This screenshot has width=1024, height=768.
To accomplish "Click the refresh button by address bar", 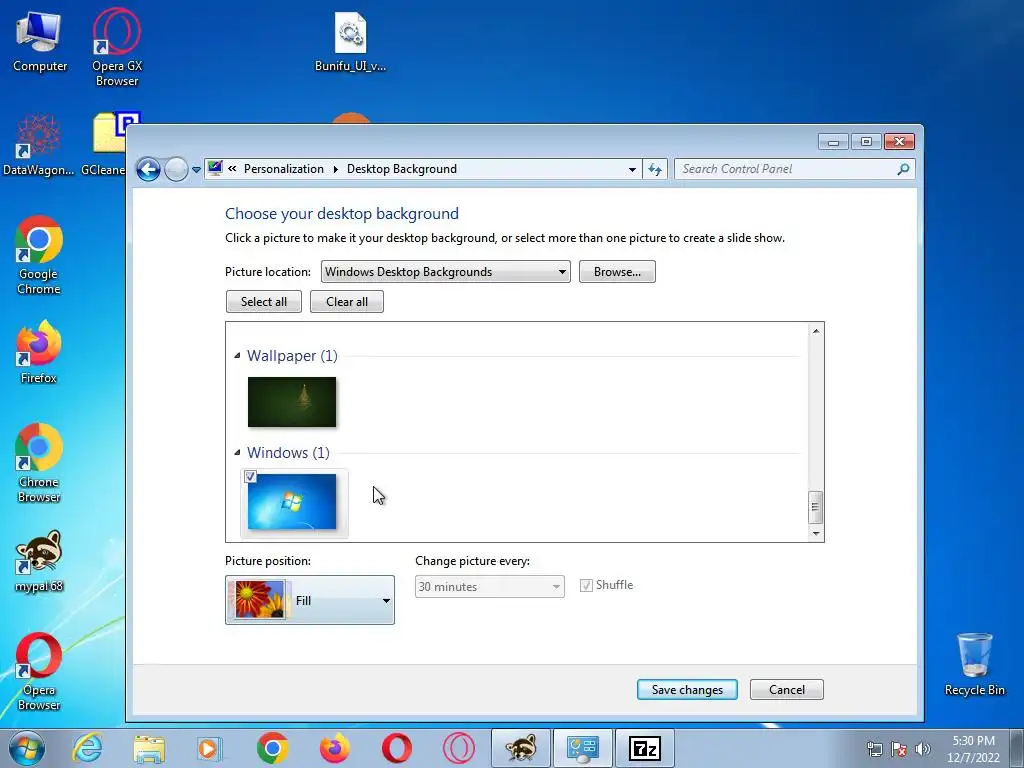I will 654,169.
